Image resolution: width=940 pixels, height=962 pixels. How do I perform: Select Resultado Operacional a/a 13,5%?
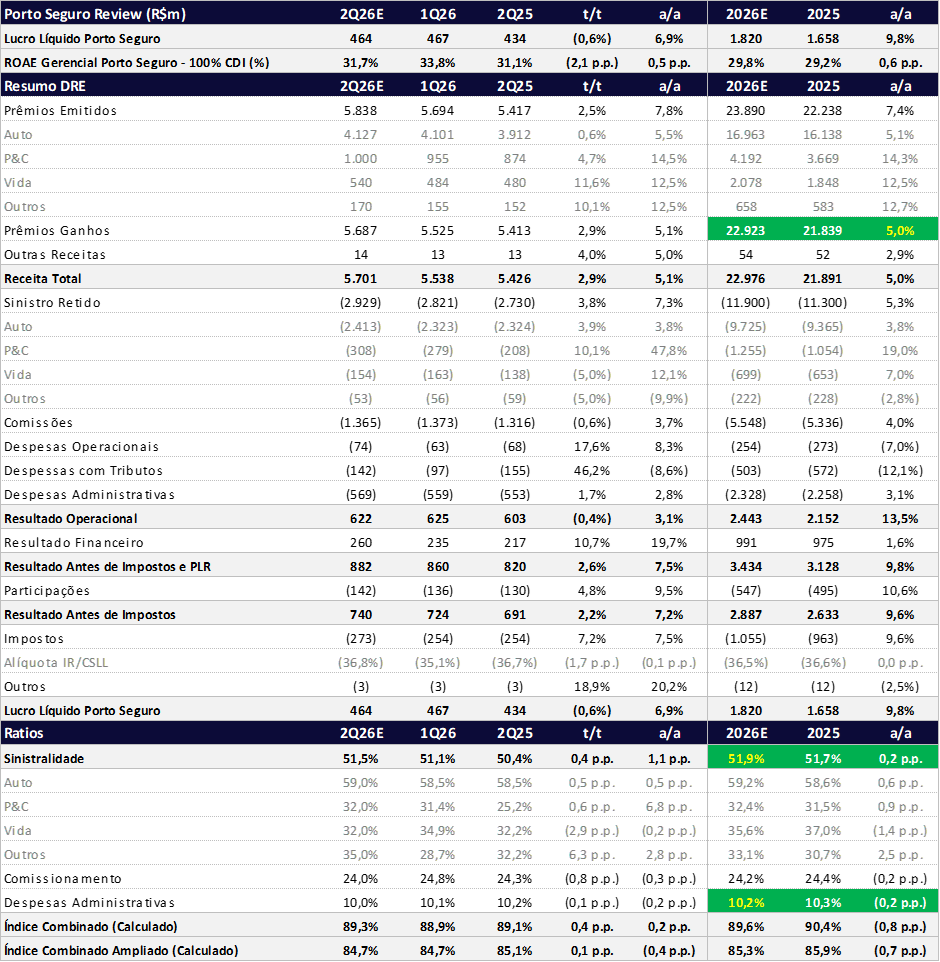tap(900, 518)
